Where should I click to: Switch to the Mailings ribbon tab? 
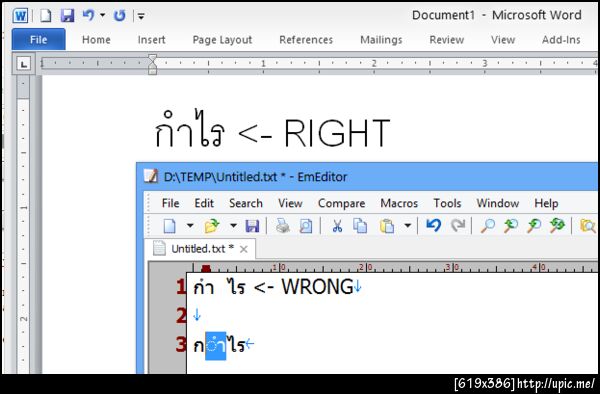381,40
